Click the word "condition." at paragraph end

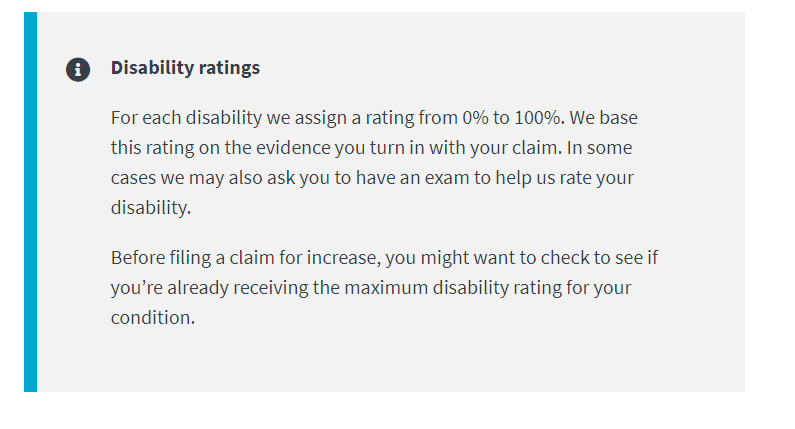tap(153, 317)
